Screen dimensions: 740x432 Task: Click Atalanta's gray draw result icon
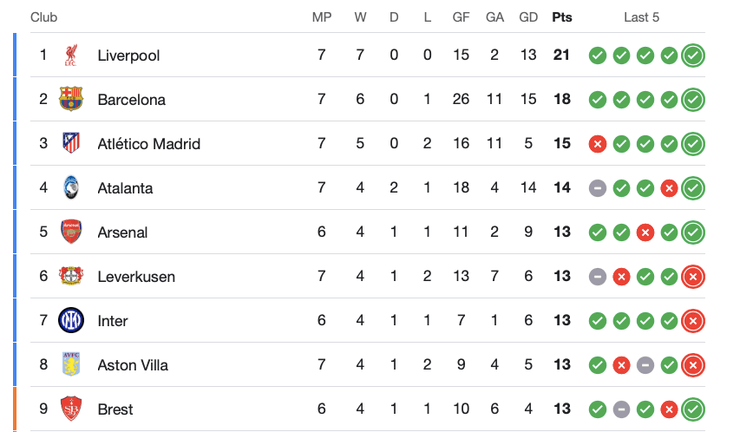(x=597, y=187)
